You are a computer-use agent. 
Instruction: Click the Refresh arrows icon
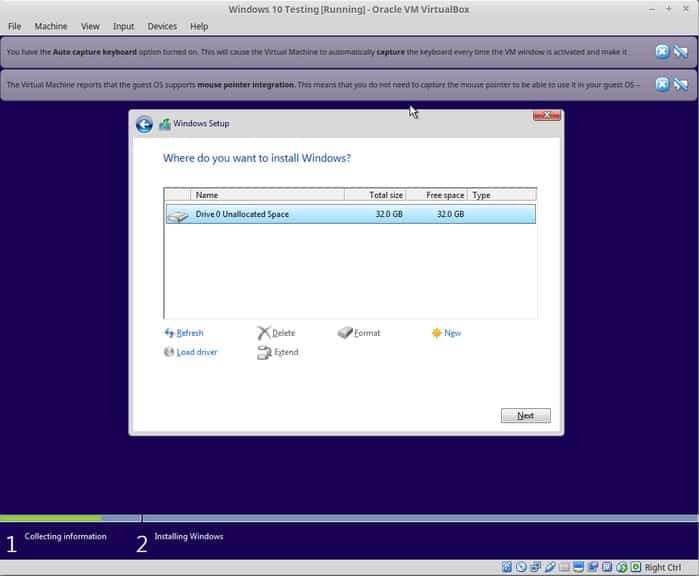tap(169, 333)
